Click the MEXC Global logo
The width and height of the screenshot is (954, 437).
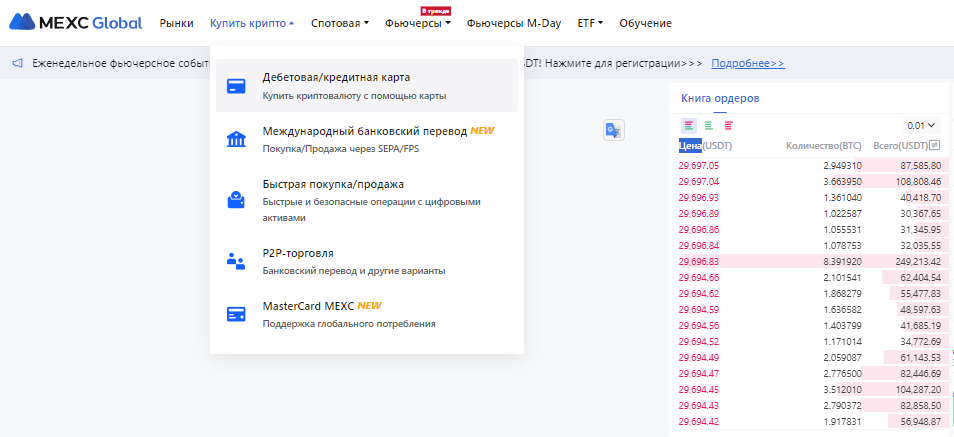75,23
